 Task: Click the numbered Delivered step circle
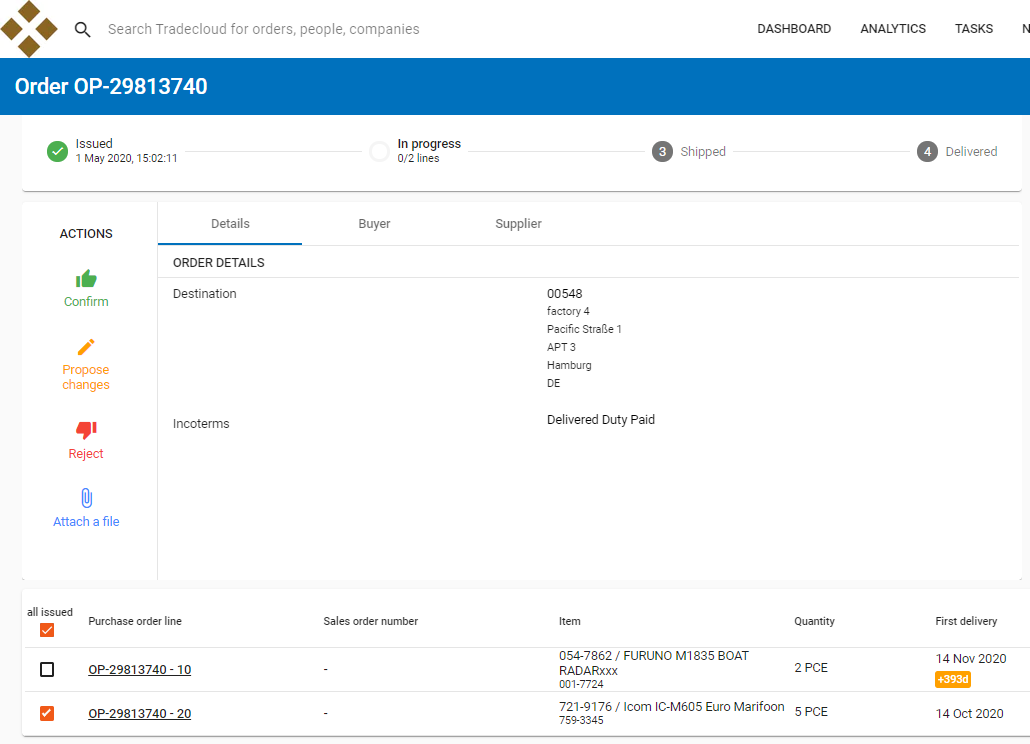pyautogui.click(x=926, y=151)
